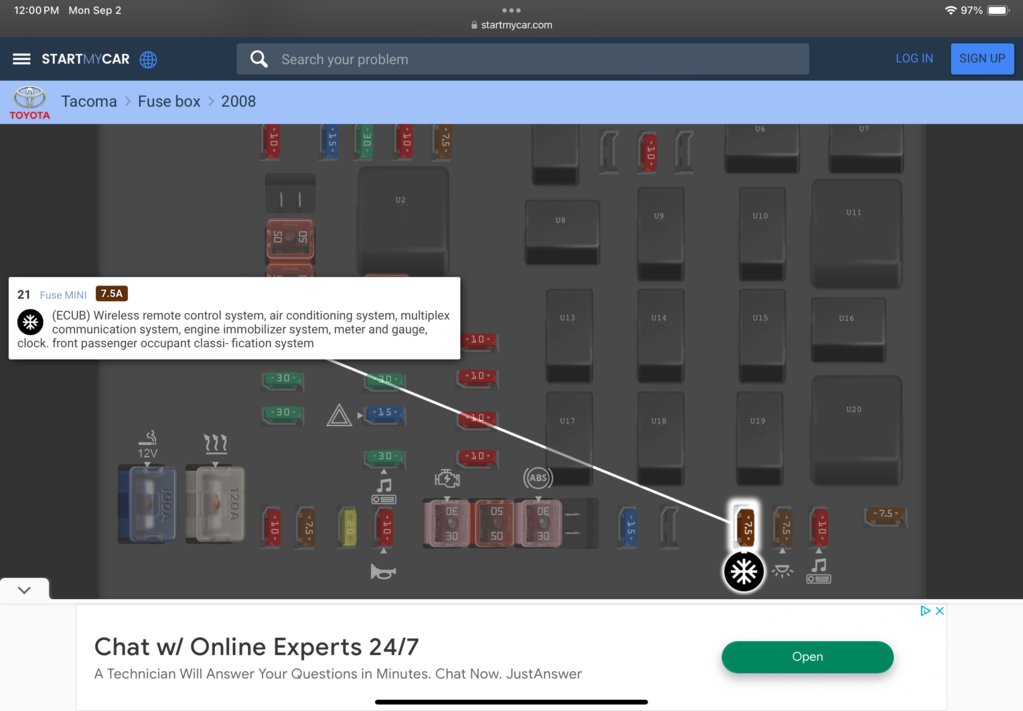This screenshot has width=1023, height=711.
Task: Select the audio icon below the 30A fuse
Action: [384, 491]
